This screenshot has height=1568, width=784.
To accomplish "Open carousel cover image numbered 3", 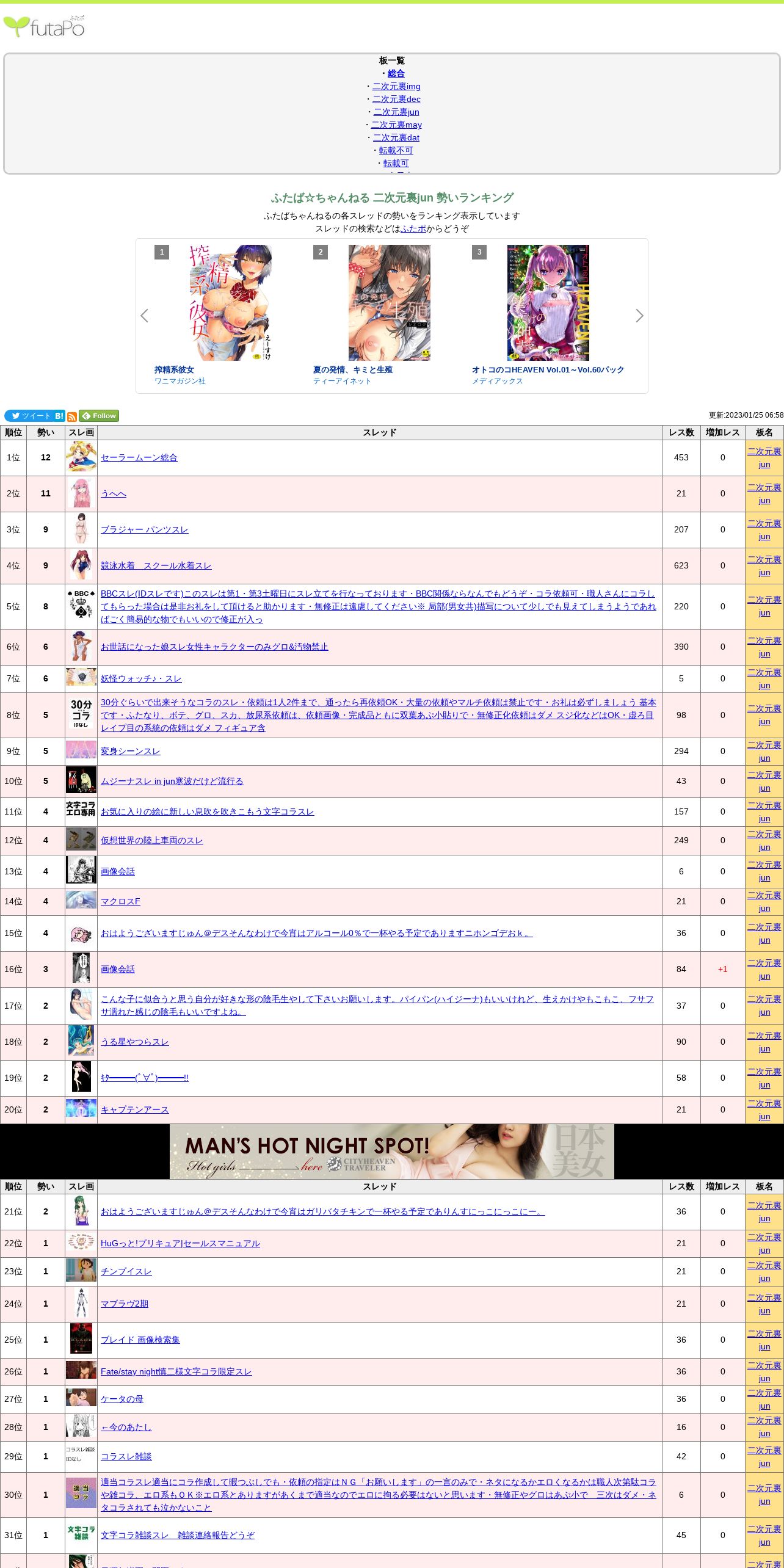I will [548, 303].
